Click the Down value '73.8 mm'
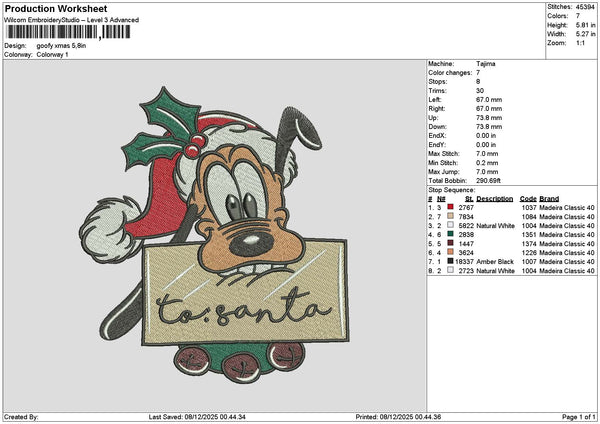The height and width of the screenshot is (424, 600). 489,127
